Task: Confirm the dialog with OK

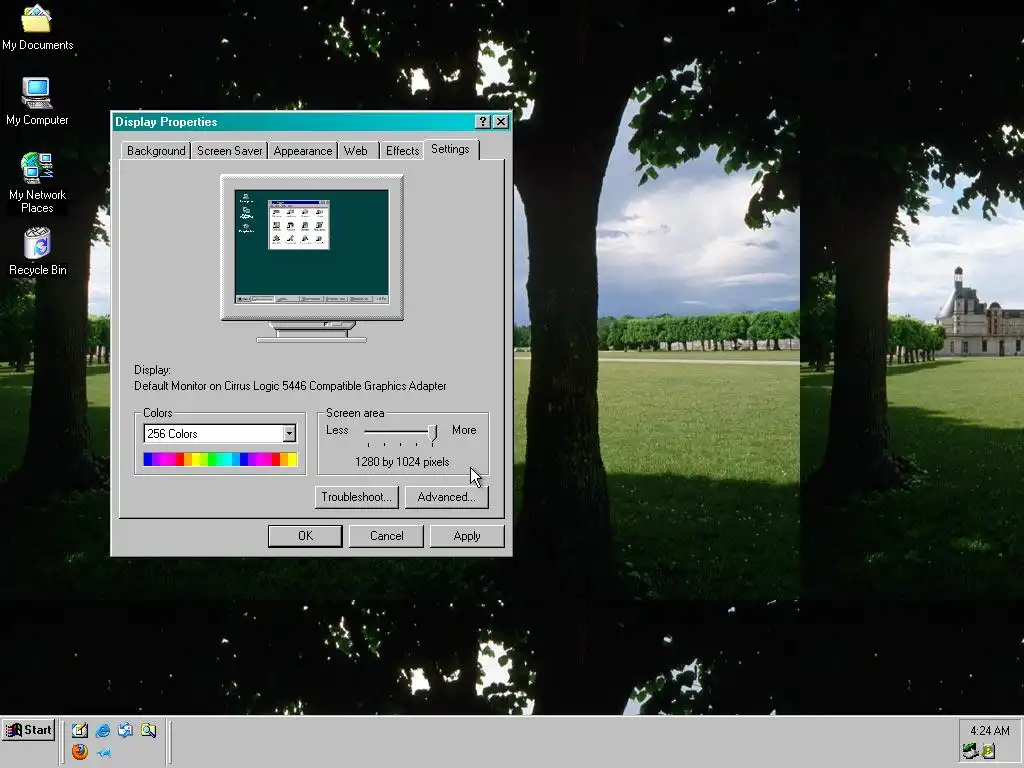Action: click(305, 536)
